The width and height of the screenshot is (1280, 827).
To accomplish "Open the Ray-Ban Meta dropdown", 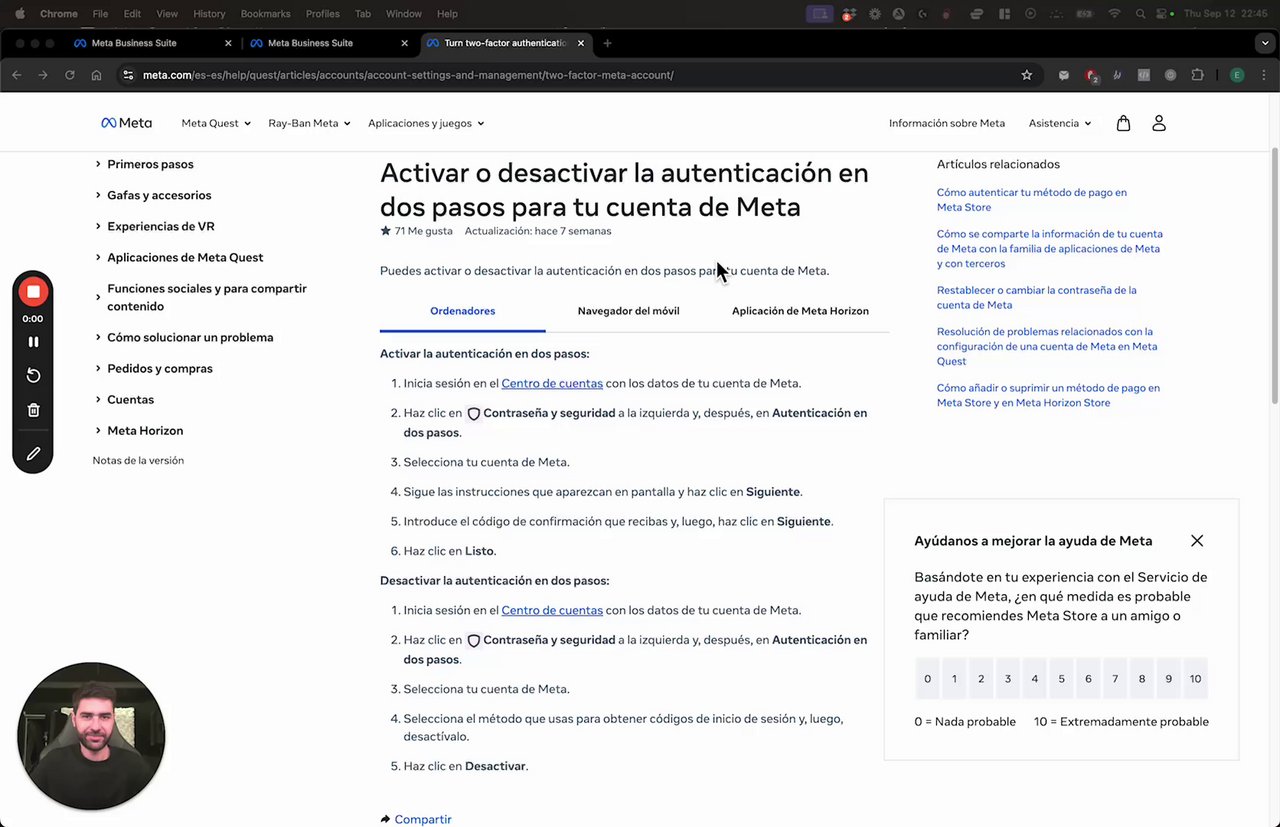I will point(309,123).
